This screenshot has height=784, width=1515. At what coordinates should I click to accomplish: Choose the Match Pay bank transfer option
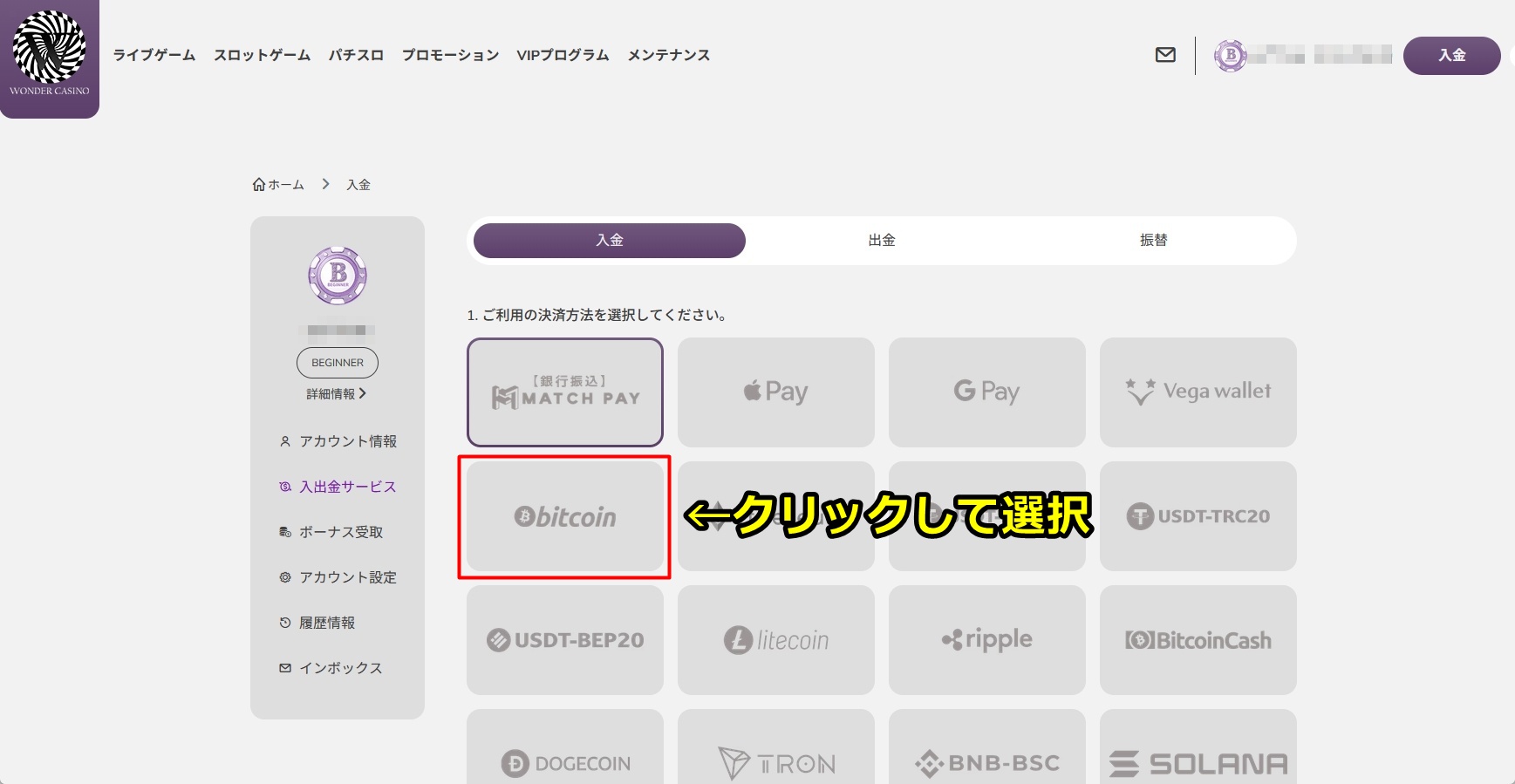click(565, 392)
